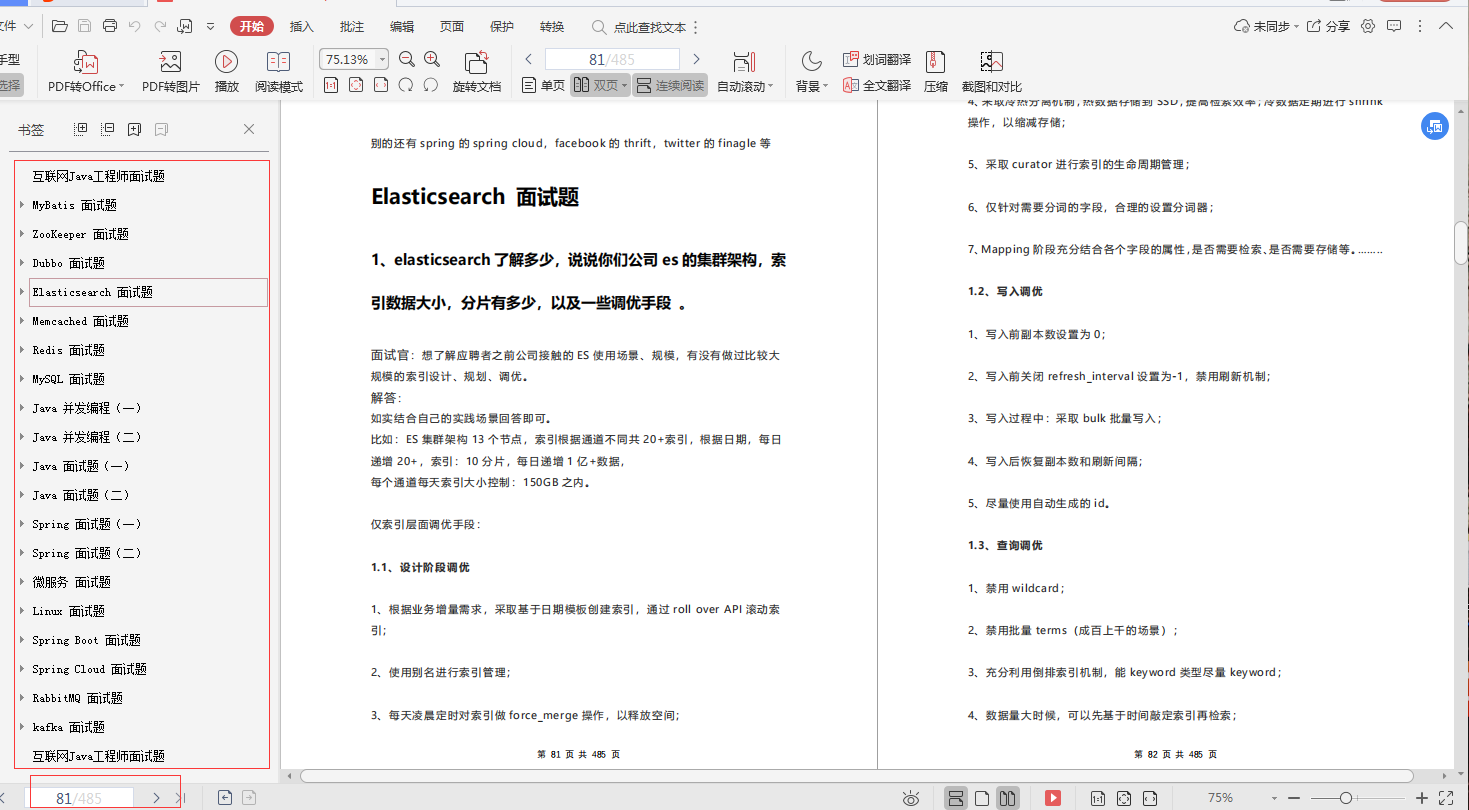Viewport: 1469px width, 810px height.
Task: Select 微服务 面试题 bookmark
Action: tap(71, 582)
